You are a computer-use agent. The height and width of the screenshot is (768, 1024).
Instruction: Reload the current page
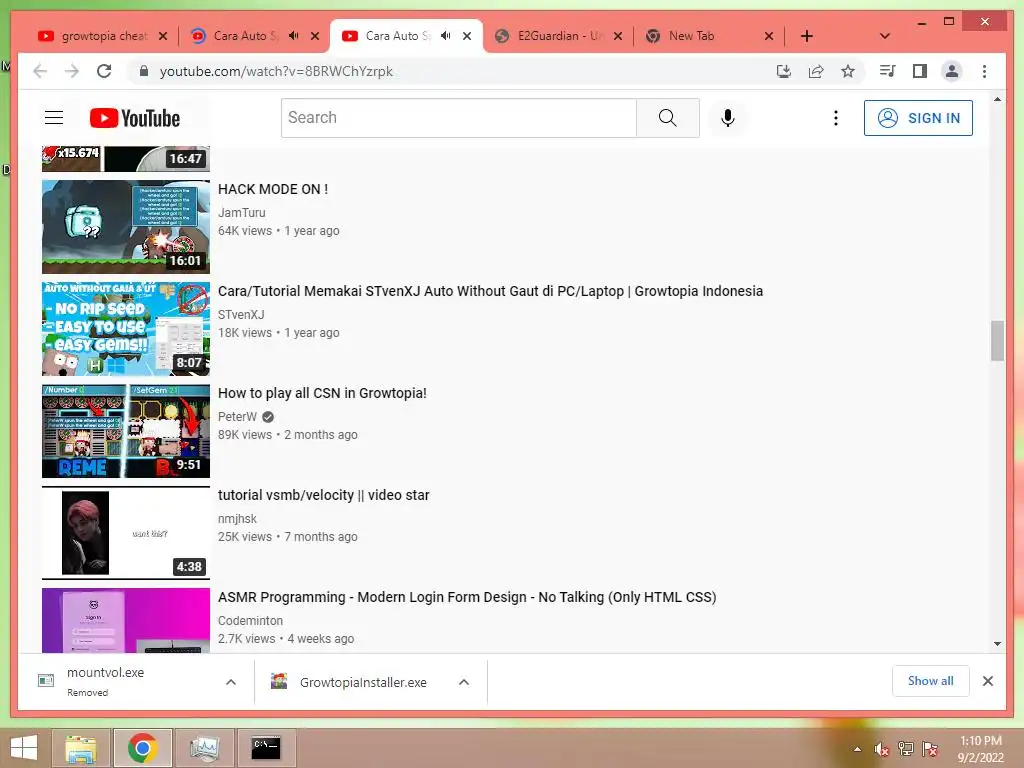[x=104, y=71]
